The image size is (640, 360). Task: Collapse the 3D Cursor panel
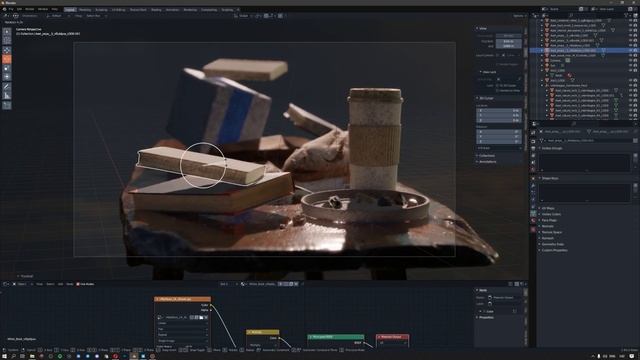[486, 98]
